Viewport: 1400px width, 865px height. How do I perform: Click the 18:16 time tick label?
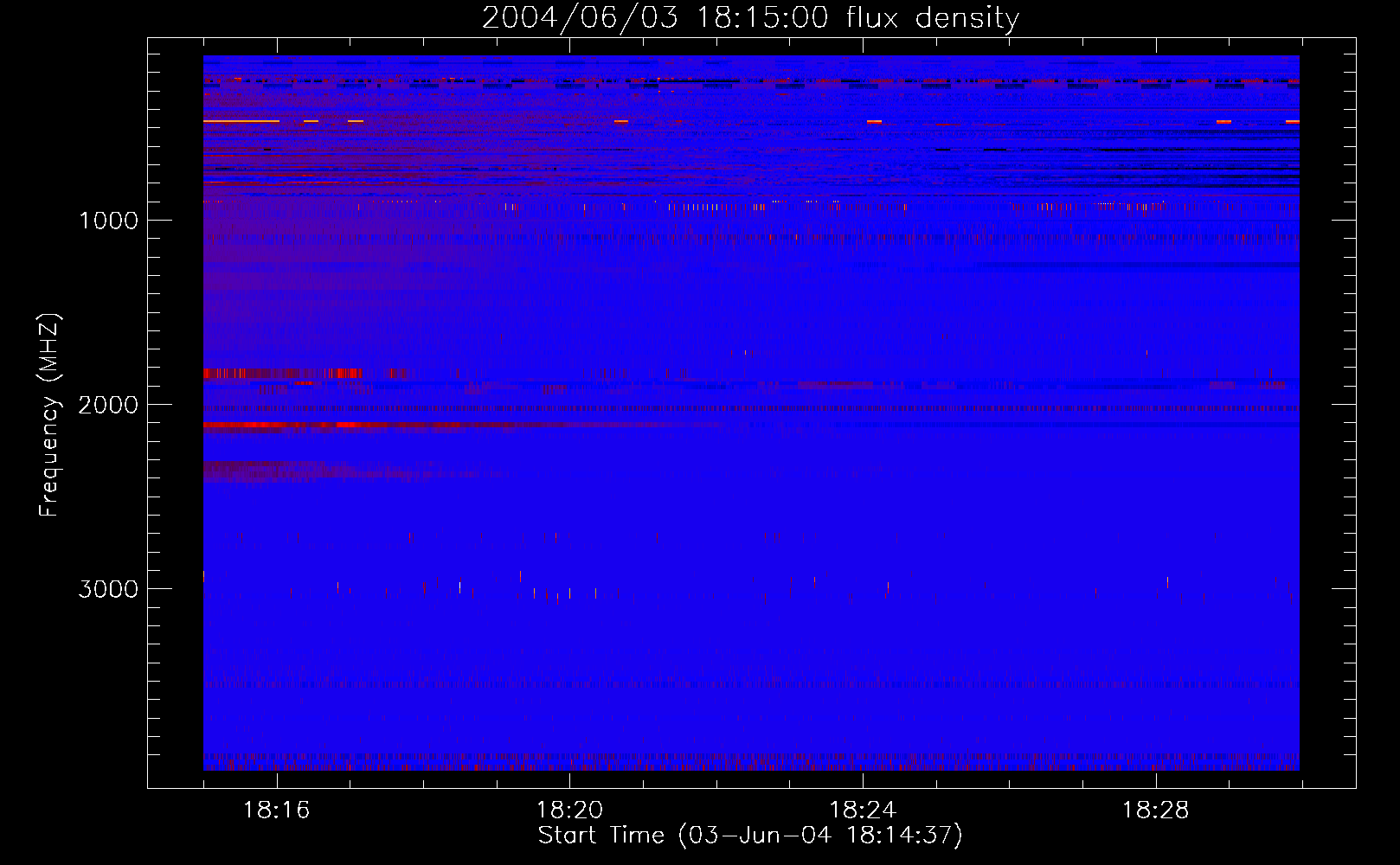277,810
